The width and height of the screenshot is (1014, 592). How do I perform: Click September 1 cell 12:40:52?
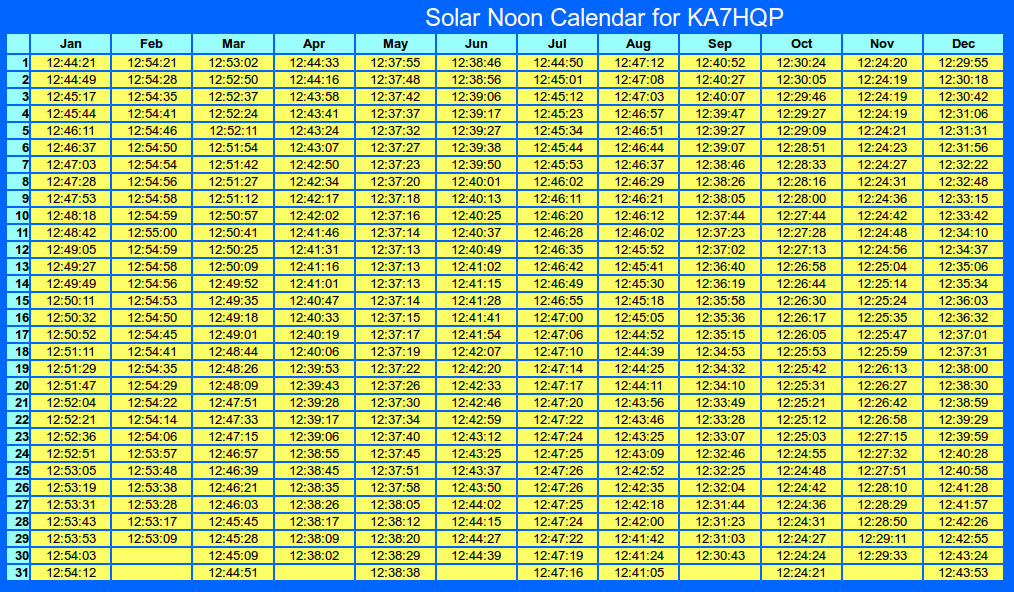click(720, 63)
